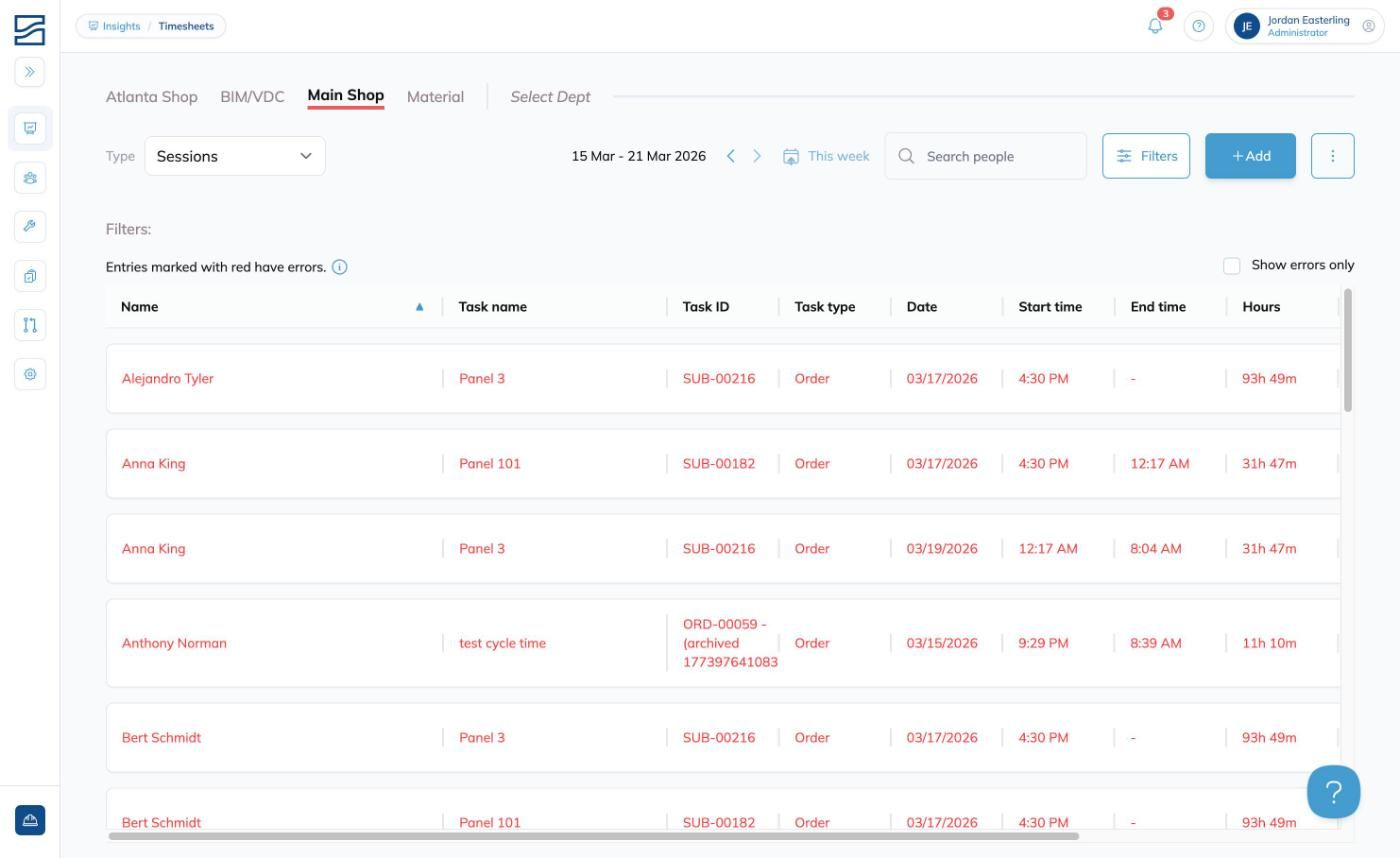Expand the sidebar with the double-chevron button

[30, 72]
